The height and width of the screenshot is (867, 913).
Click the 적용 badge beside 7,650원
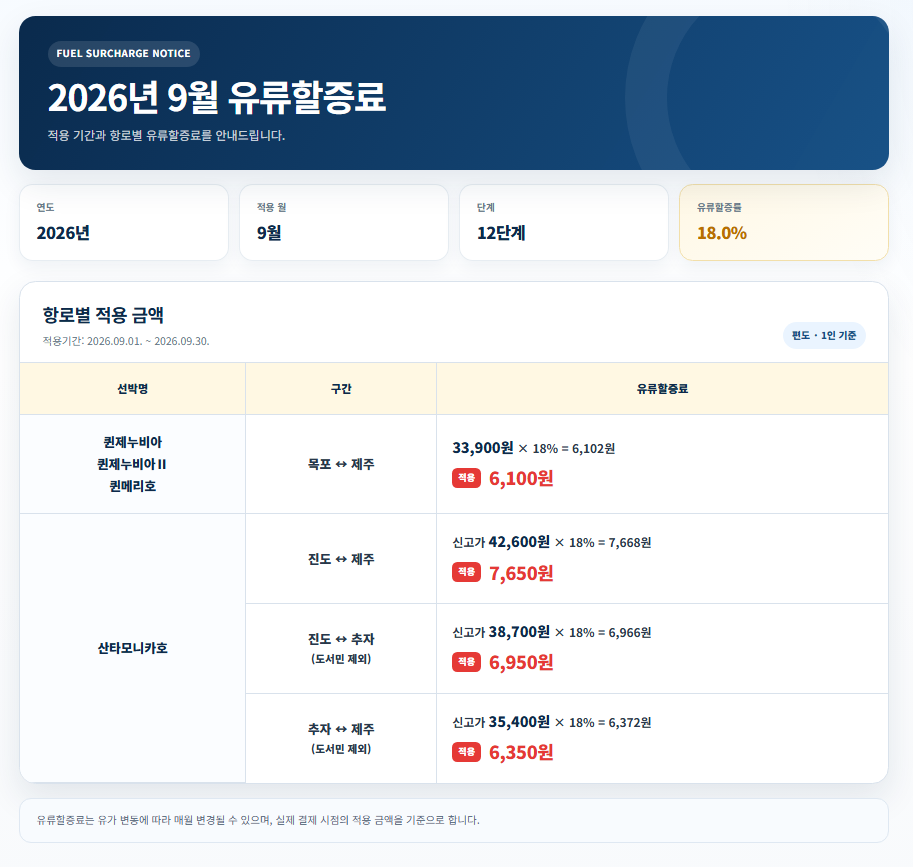tap(466, 572)
